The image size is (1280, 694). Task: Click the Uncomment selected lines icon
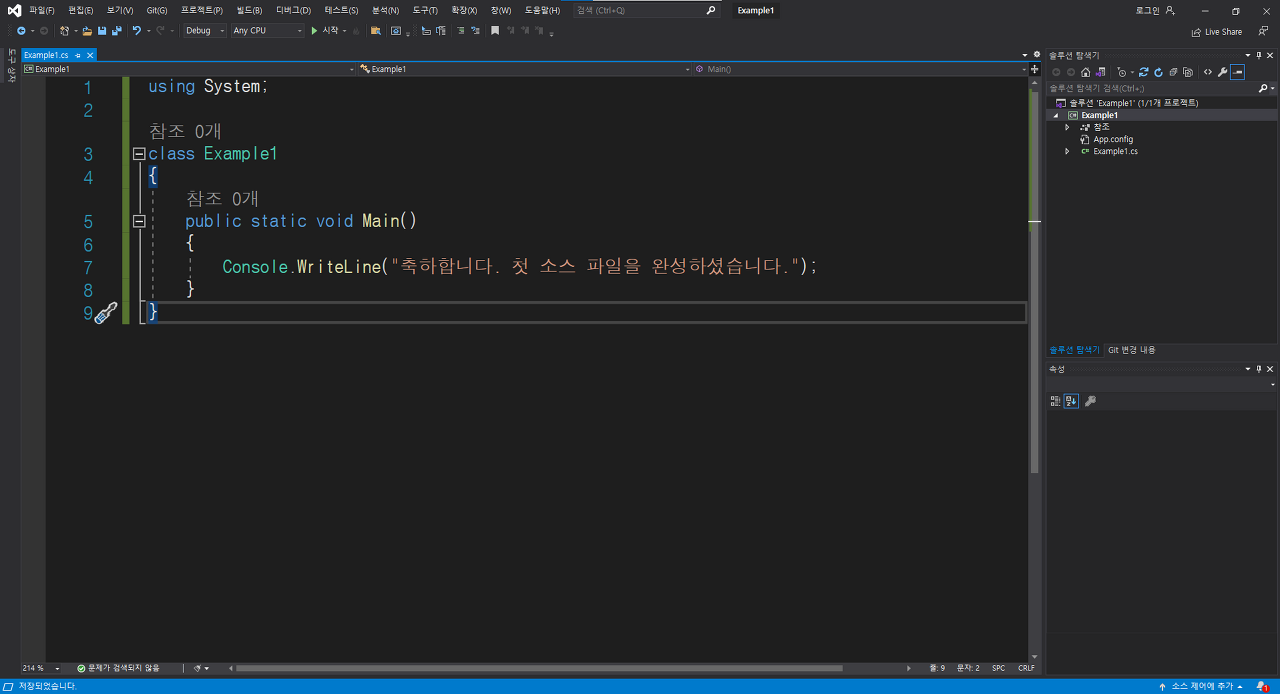point(476,31)
